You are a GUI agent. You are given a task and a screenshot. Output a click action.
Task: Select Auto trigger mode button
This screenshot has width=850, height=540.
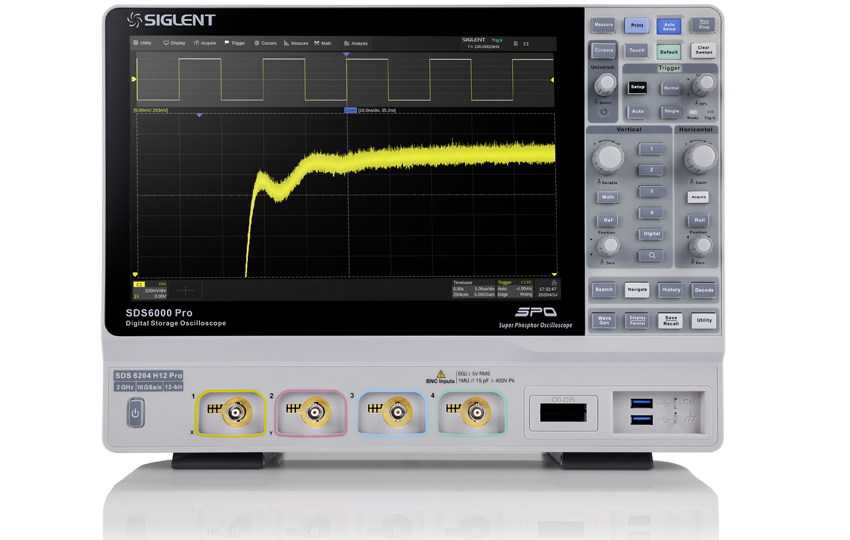[x=638, y=111]
